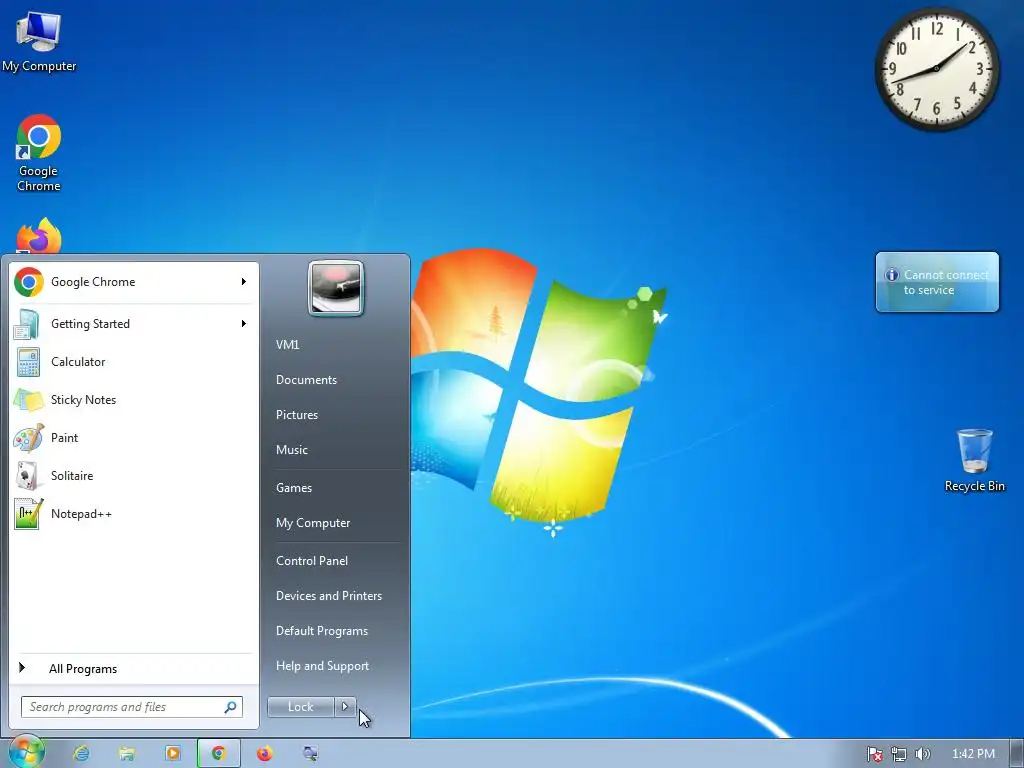This screenshot has width=1024, height=768.
Task: Click the analog clock gadget
Action: click(x=936, y=68)
